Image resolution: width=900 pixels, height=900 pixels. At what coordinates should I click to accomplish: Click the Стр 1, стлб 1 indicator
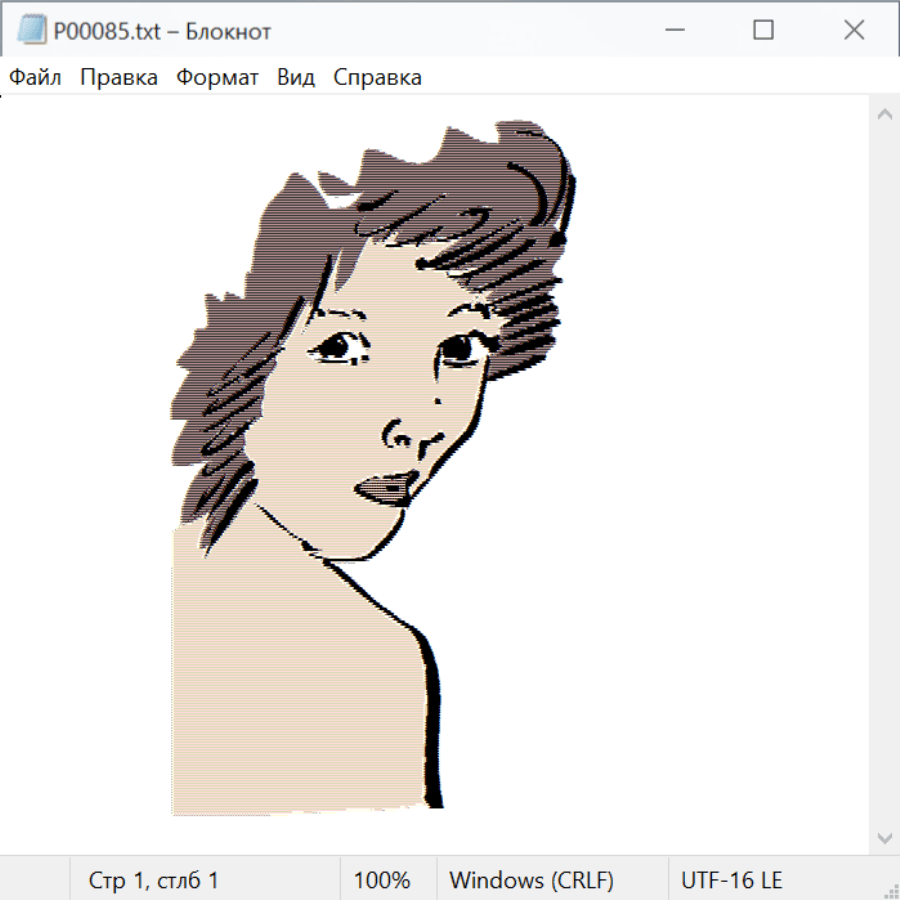point(154,880)
